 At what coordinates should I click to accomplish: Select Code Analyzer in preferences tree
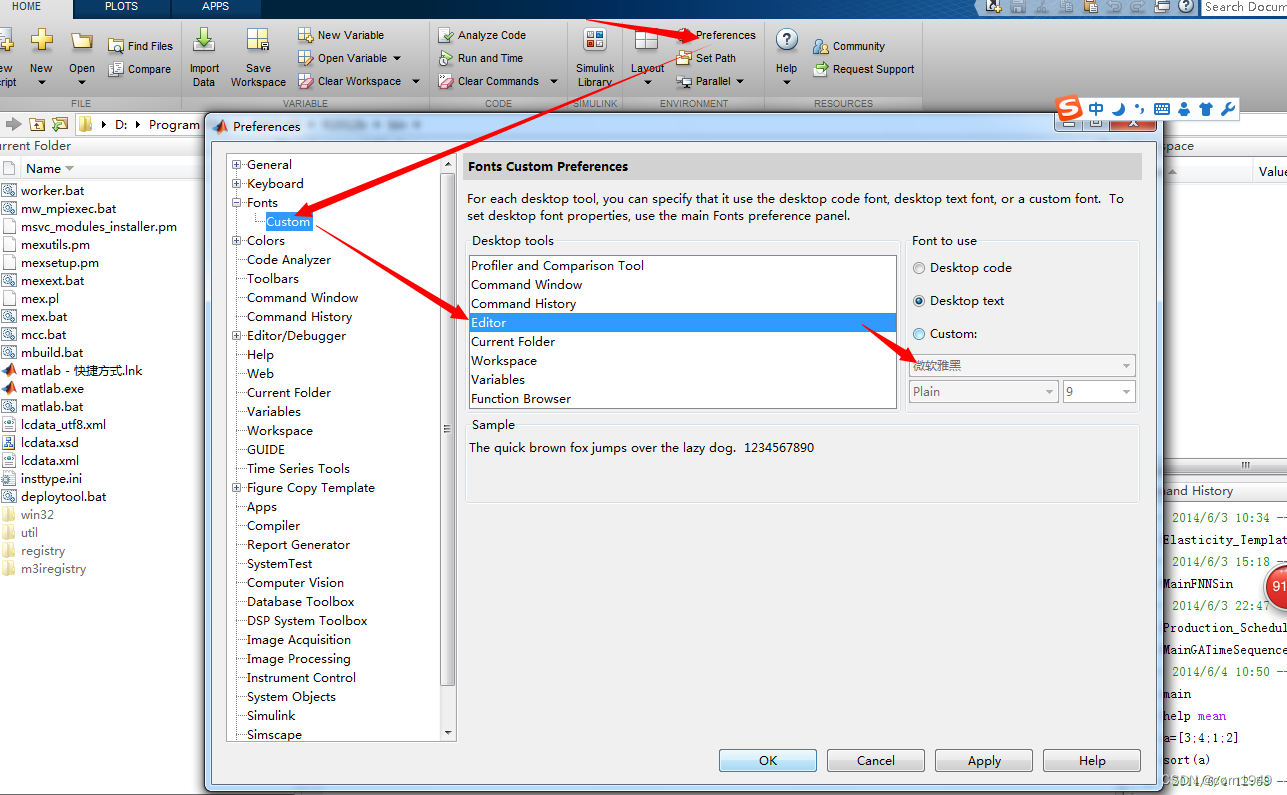[289, 260]
